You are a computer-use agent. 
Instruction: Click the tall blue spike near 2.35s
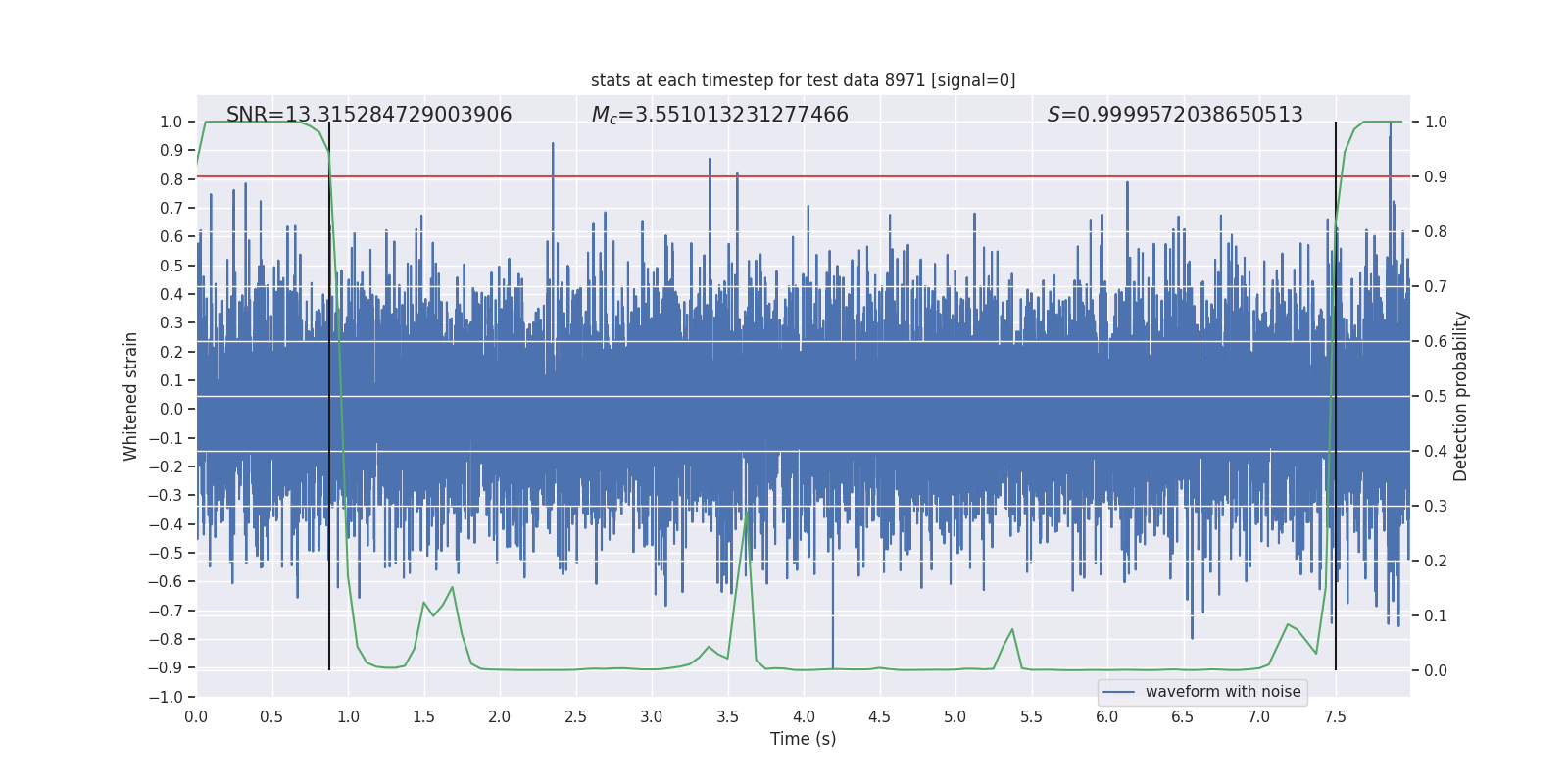click(553, 147)
